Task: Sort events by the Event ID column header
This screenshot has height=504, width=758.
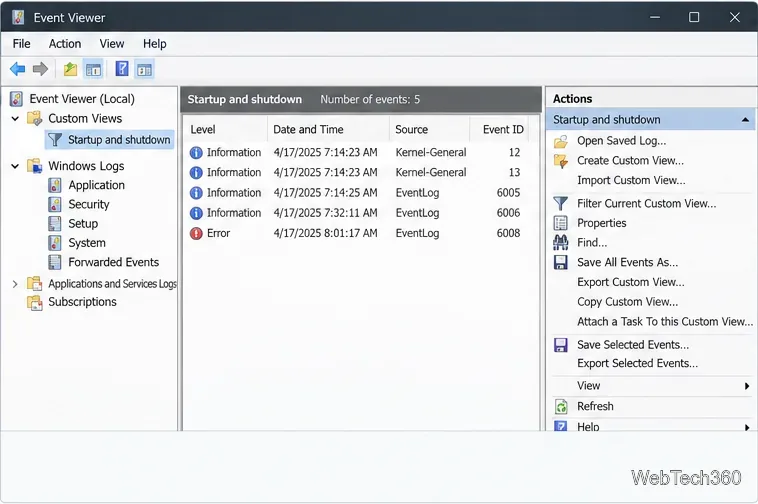Action: 499,130
